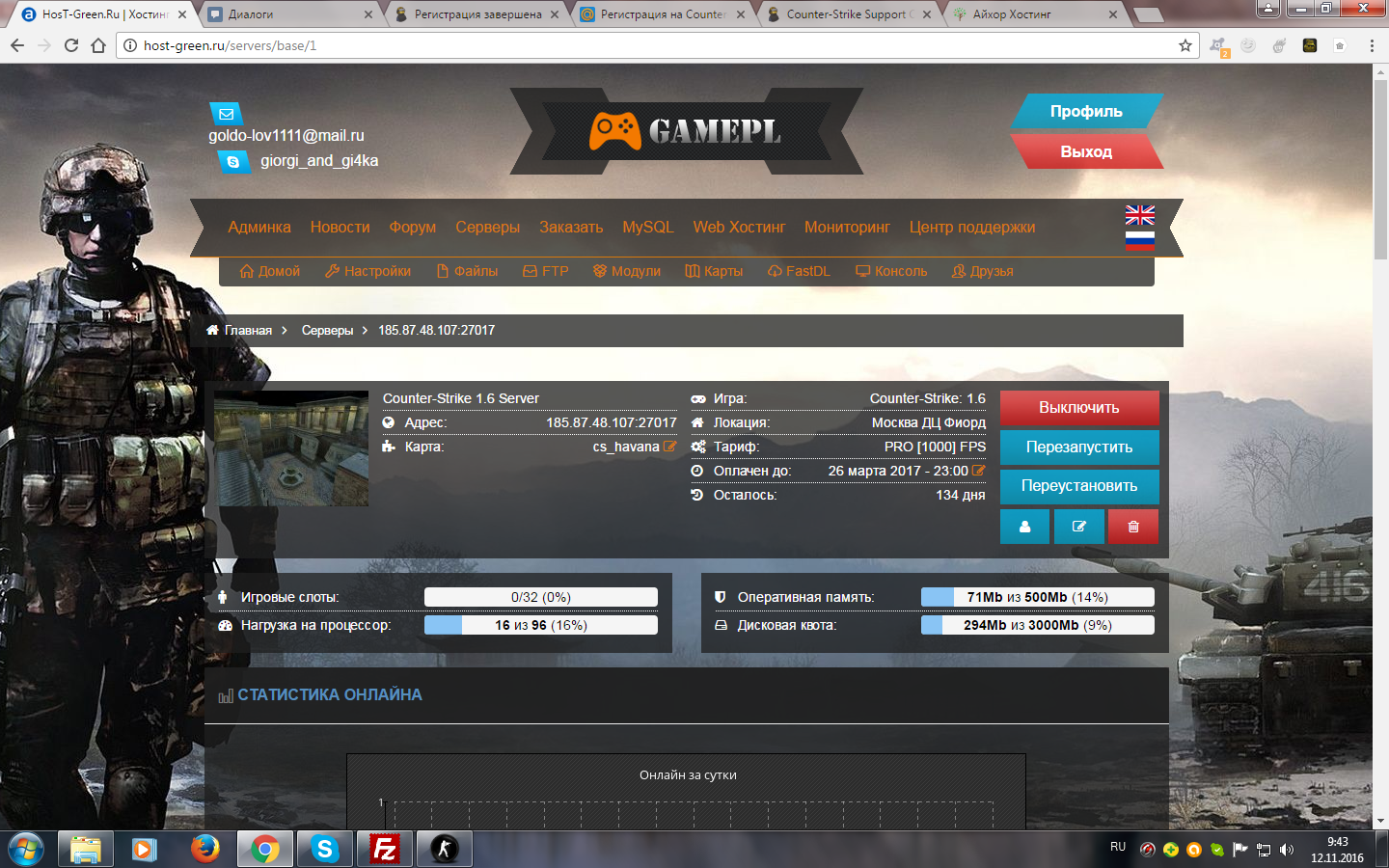The image size is (1389, 868).
Task: Click the Перезапустить restart button
Action: (1079, 448)
